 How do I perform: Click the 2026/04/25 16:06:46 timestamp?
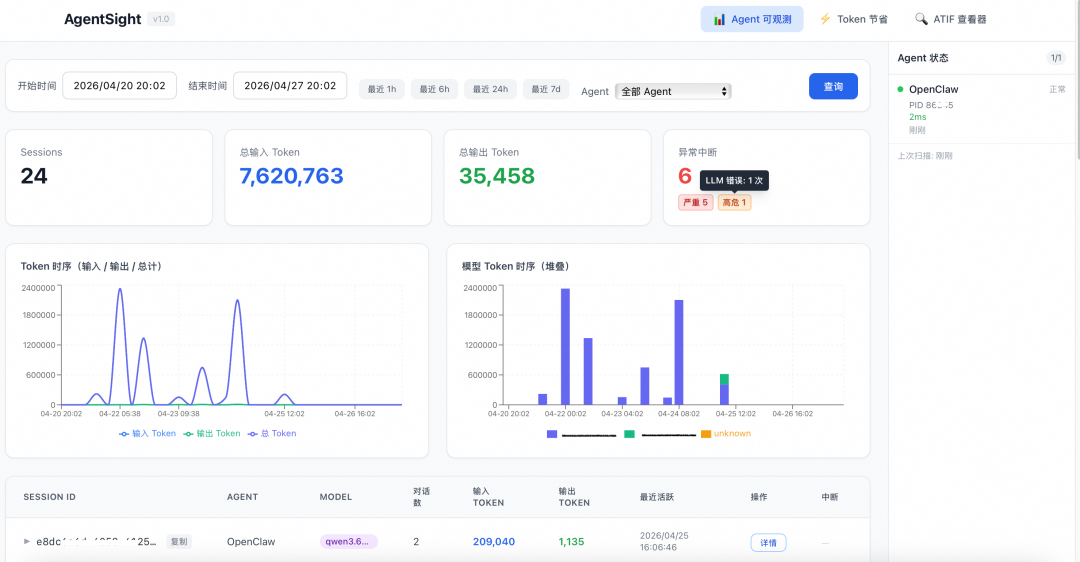[x=663, y=541]
